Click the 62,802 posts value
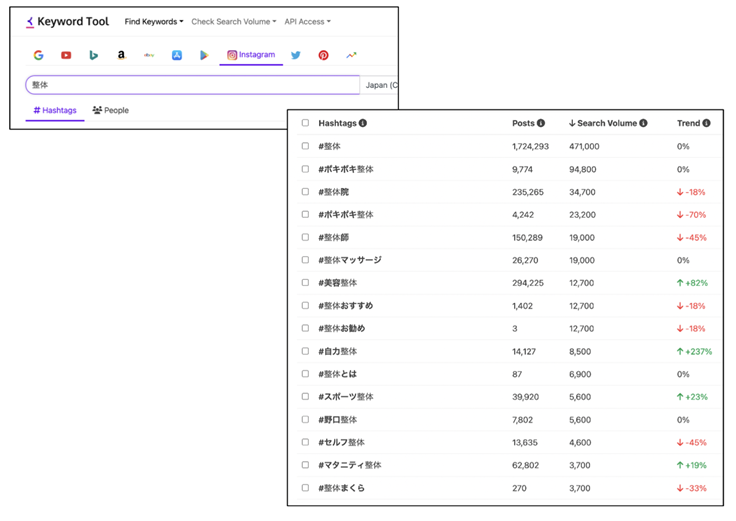The width and height of the screenshot is (736, 521). [x=525, y=465]
